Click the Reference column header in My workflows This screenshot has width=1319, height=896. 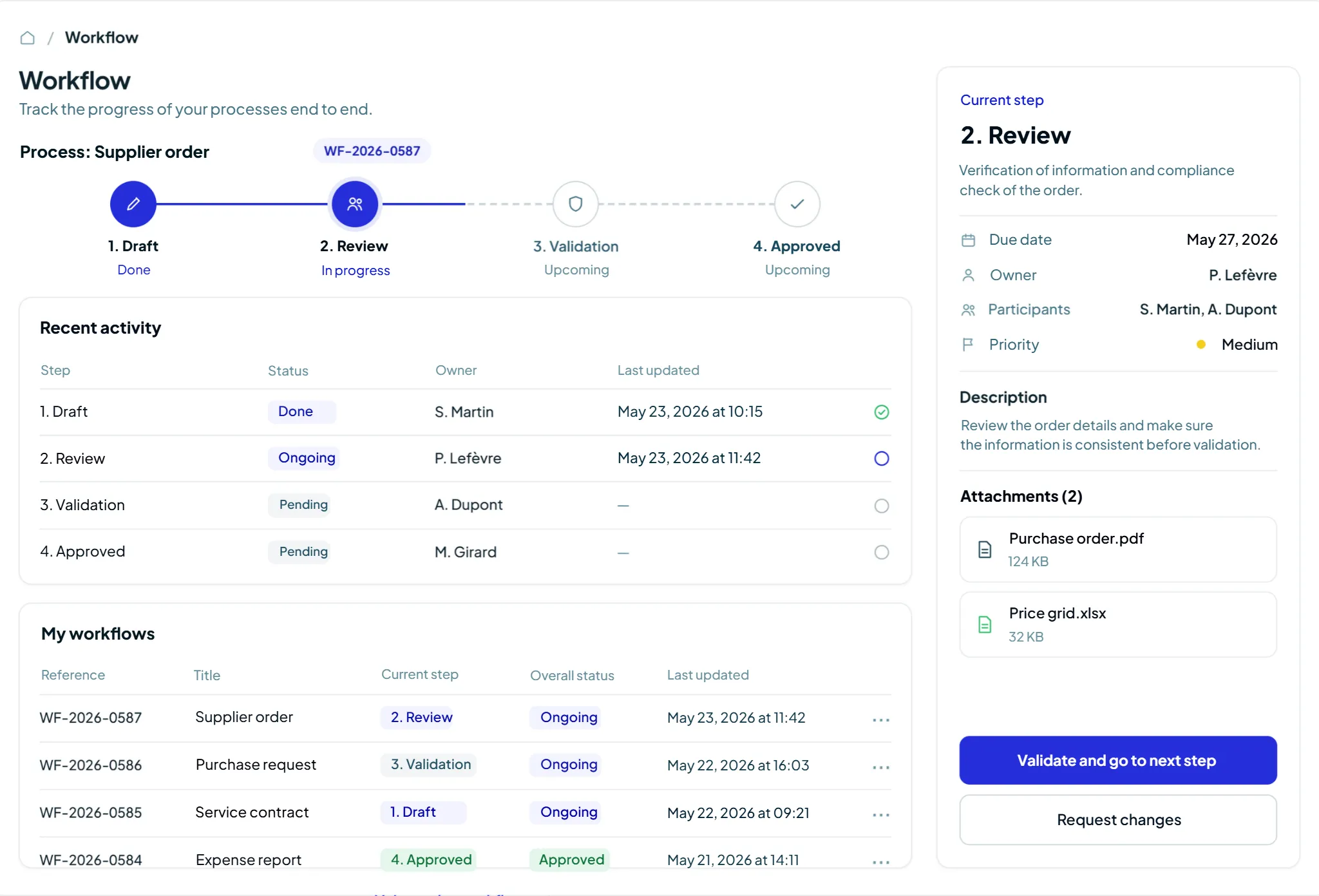pos(73,675)
